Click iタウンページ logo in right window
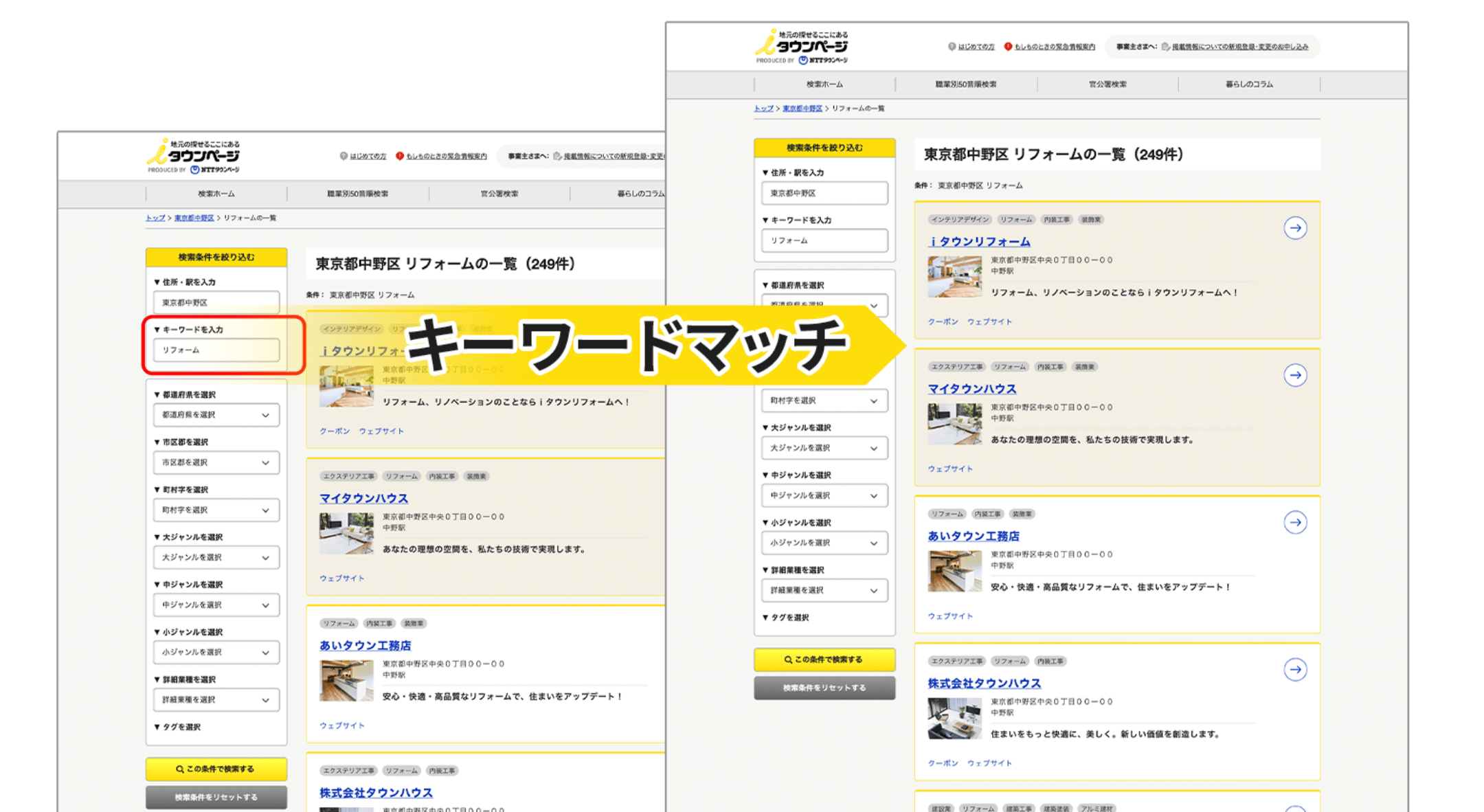Image resolution: width=1484 pixels, height=812 pixels. click(802, 46)
